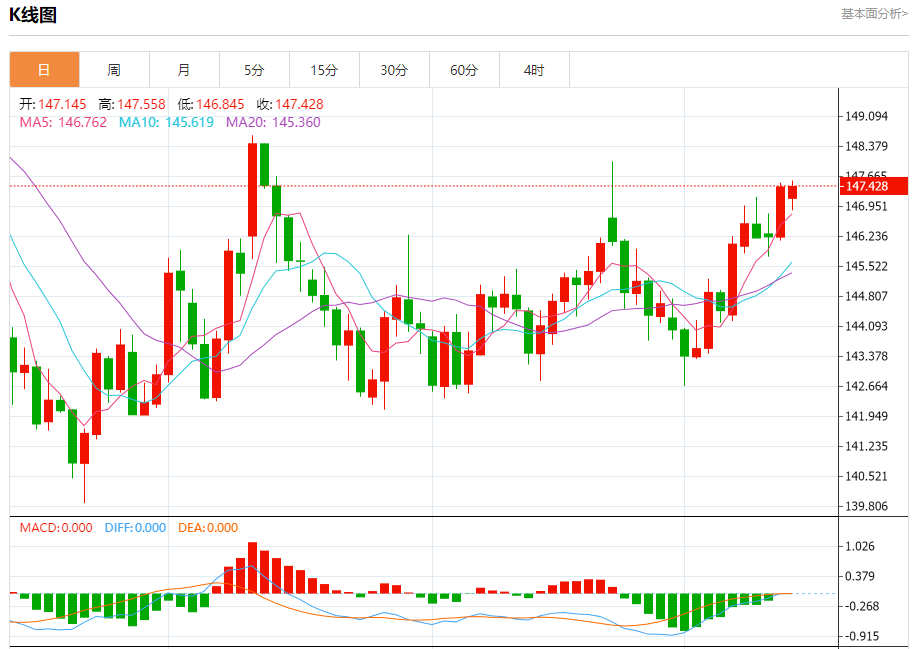
Task: Click the red 147.428 current price label
Action: click(x=873, y=186)
